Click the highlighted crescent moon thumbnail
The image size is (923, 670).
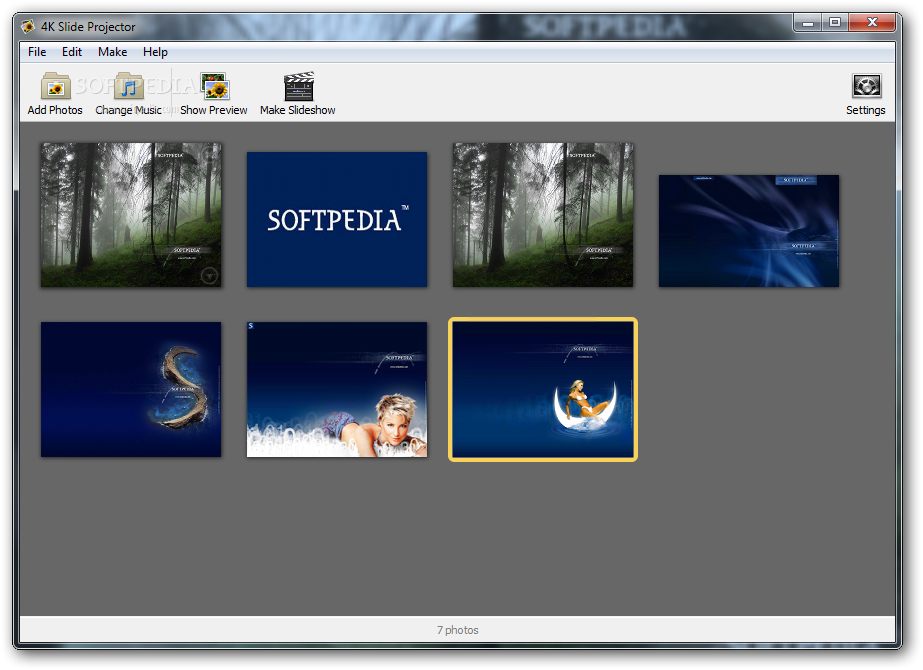click(543, 389)
